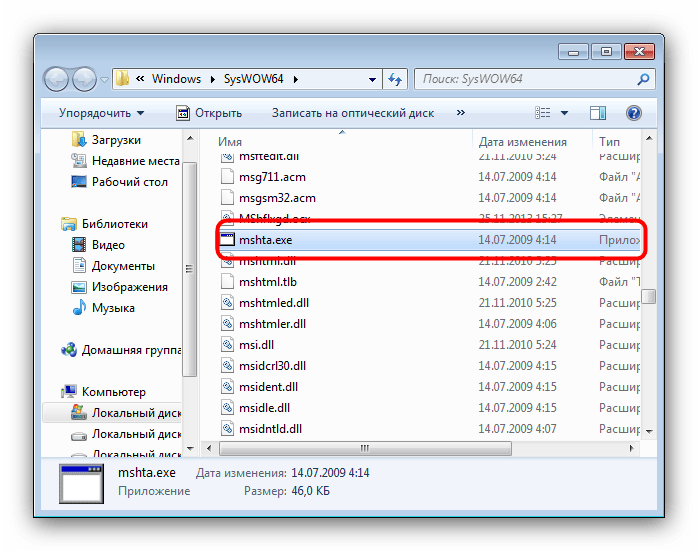Viewport: 698px width, 551px height.
Task: Show hidden path levels via double chevron
Action: (140, 79)
